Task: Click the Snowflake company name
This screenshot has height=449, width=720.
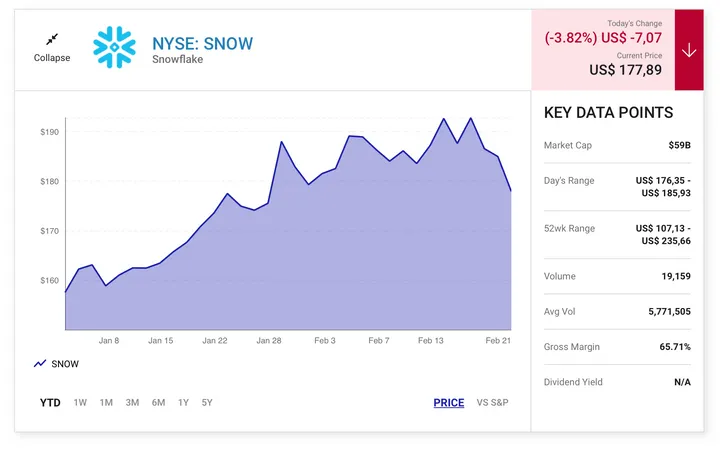Action: (176, 59)
